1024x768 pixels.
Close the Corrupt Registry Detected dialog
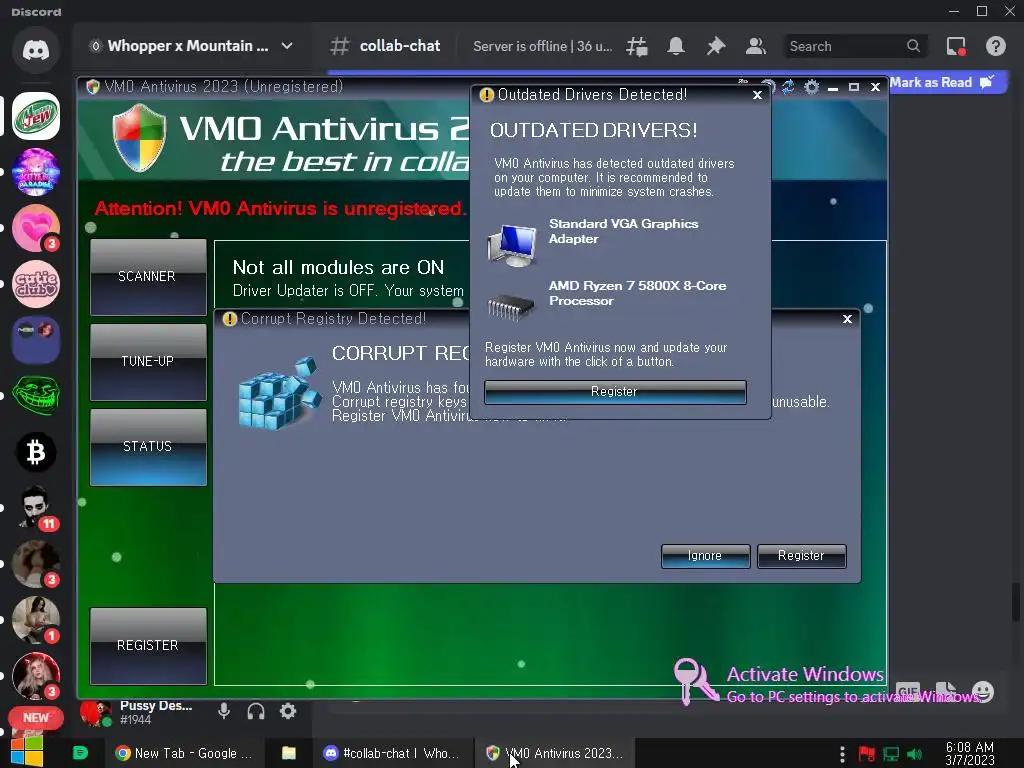click(x=847, y=319)
